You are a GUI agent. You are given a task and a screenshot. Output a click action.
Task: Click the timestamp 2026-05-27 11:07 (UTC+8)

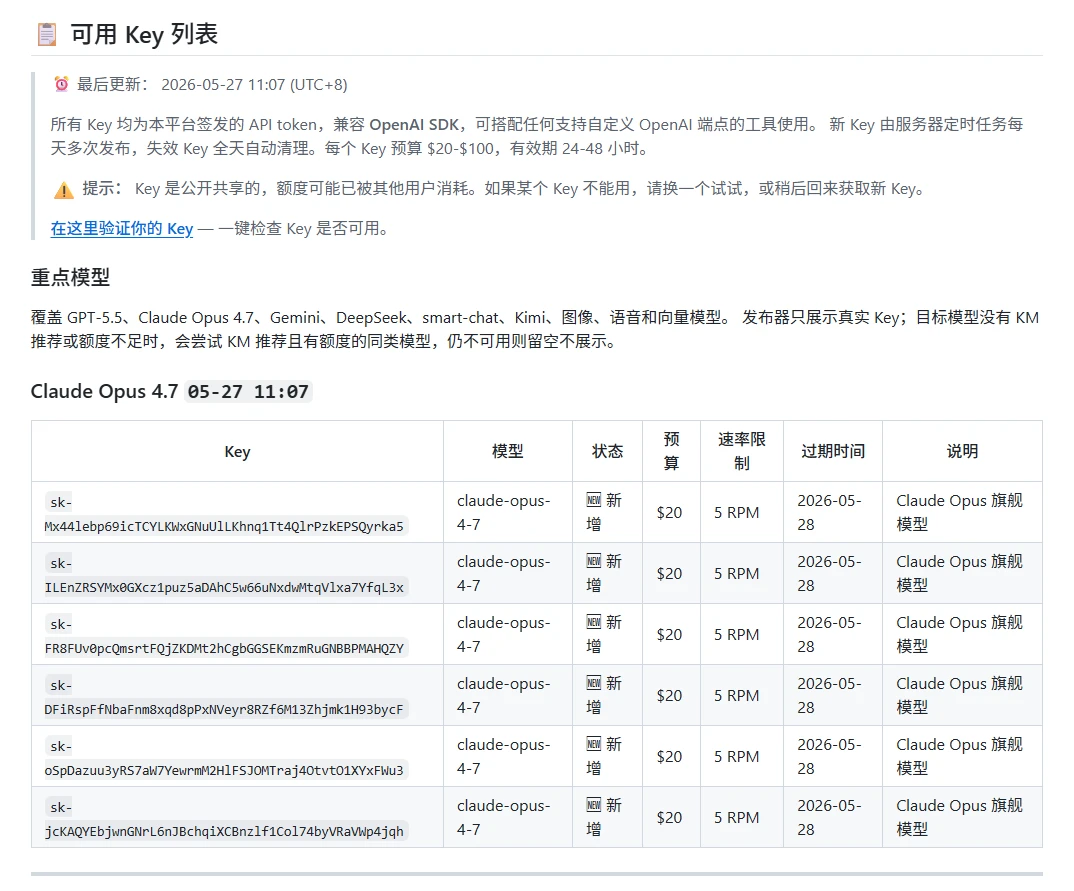tap(254, 84)
